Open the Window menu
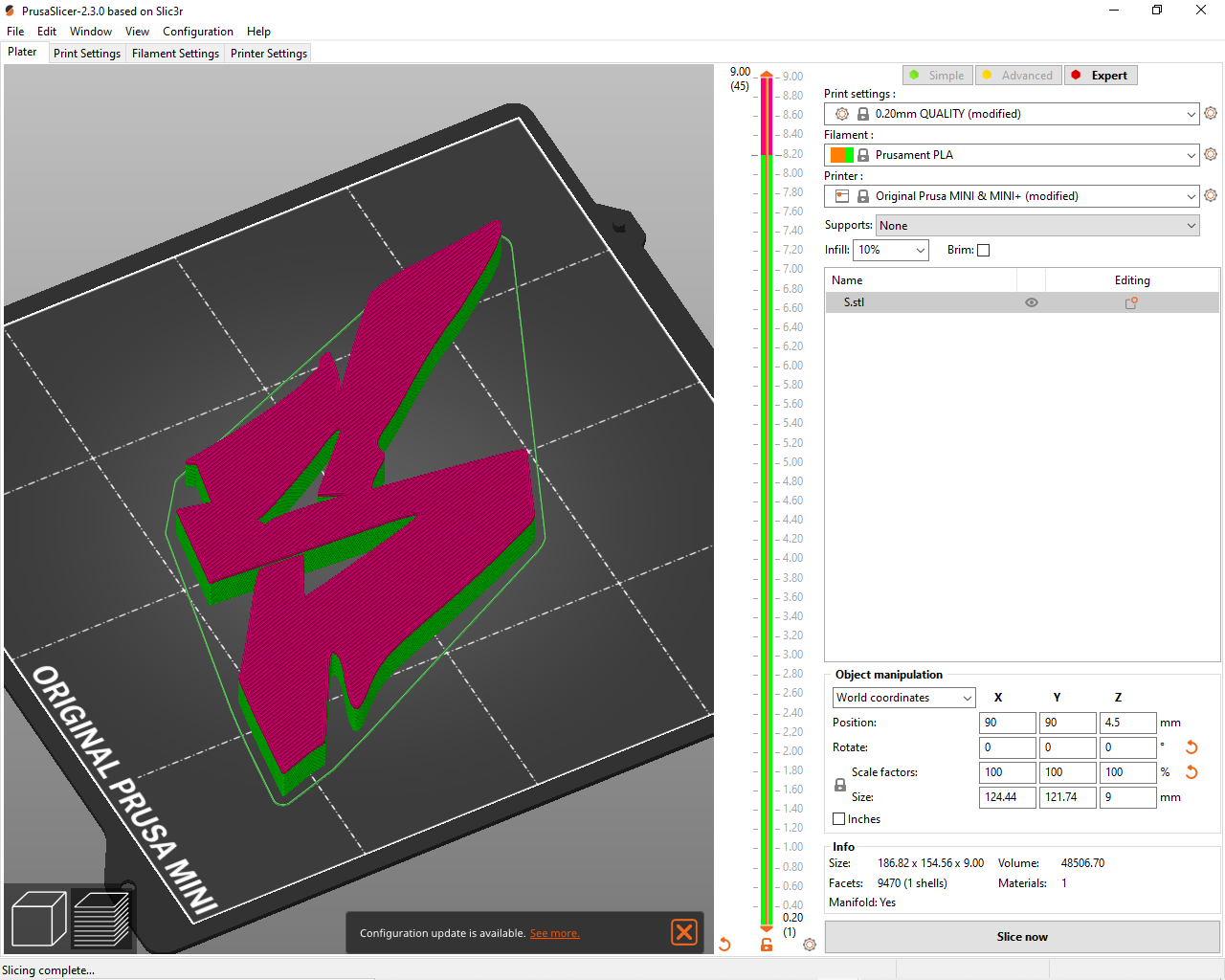The width and height of the screenshot is (1225, 980). click(91, 32)
